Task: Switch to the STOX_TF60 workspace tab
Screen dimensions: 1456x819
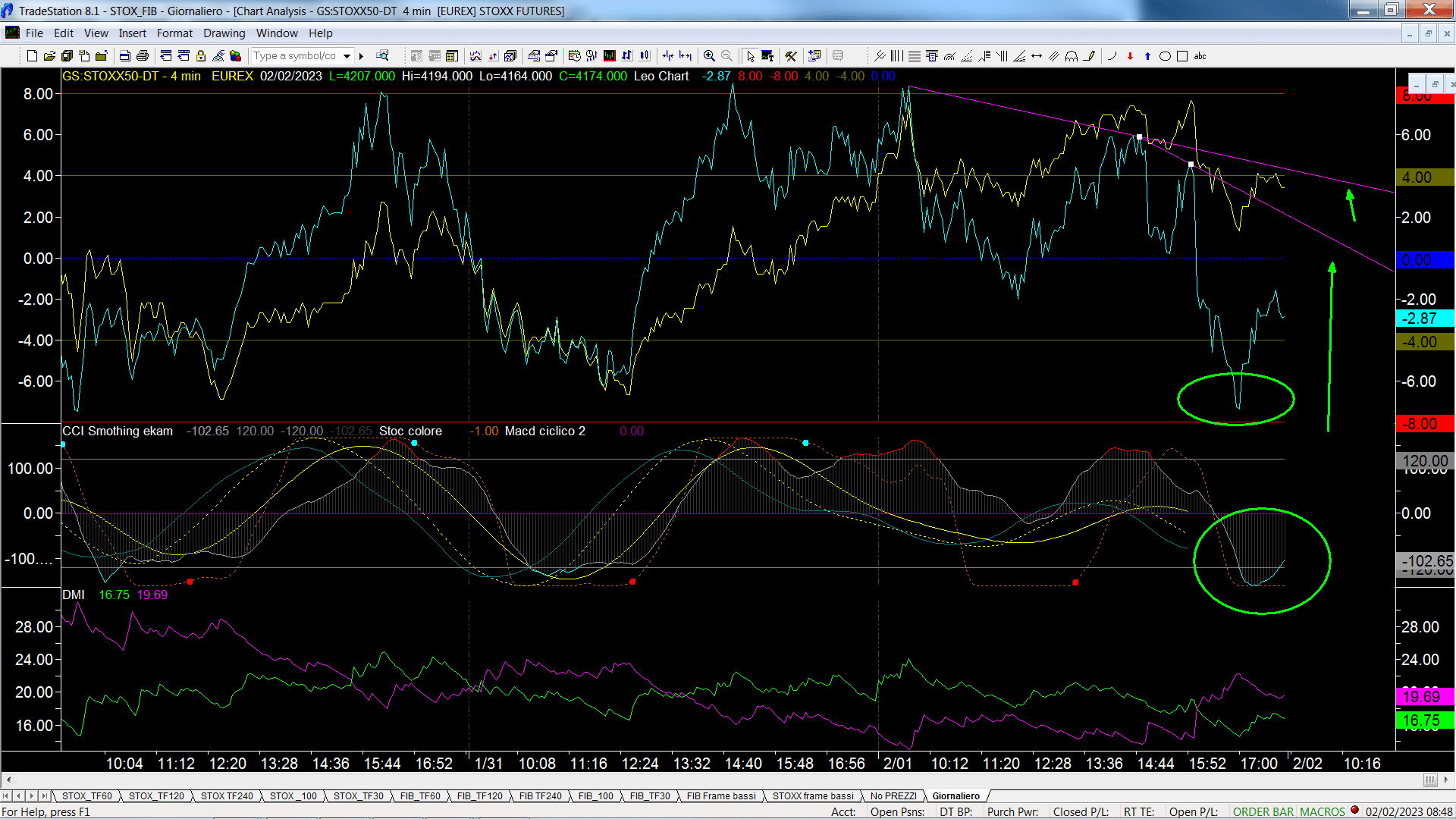Action: tap(86, 795)
